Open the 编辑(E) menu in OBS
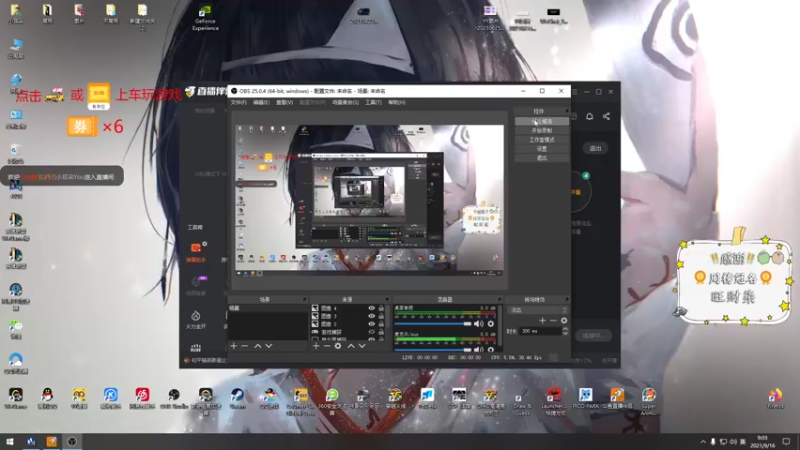The image size is (800, 450). 261,103
